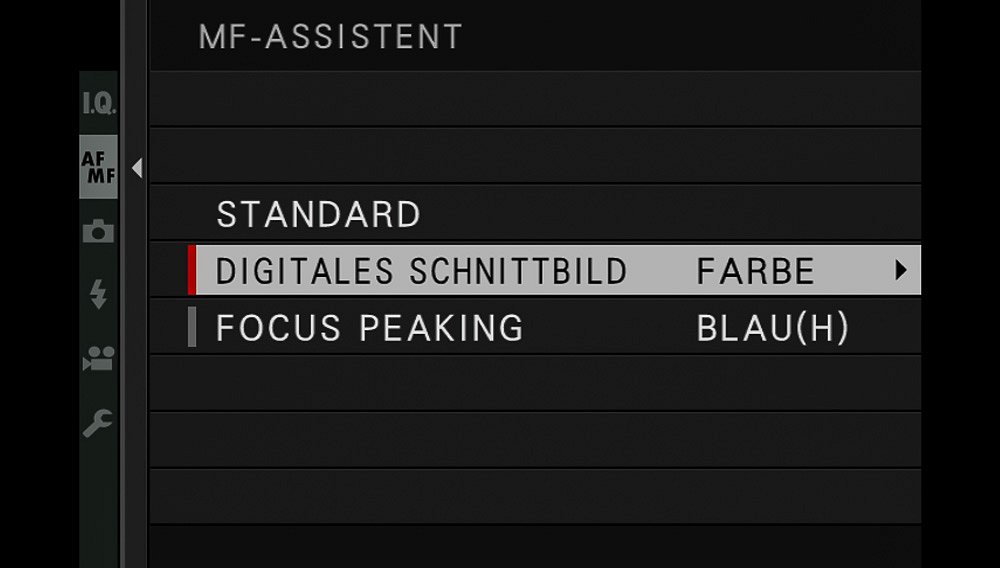Image resolution: width=1000 pixels, height=568 pixels.
Task: Open the flash settings lightning icon
Action: pyautogui.click(x=98, y=294)
